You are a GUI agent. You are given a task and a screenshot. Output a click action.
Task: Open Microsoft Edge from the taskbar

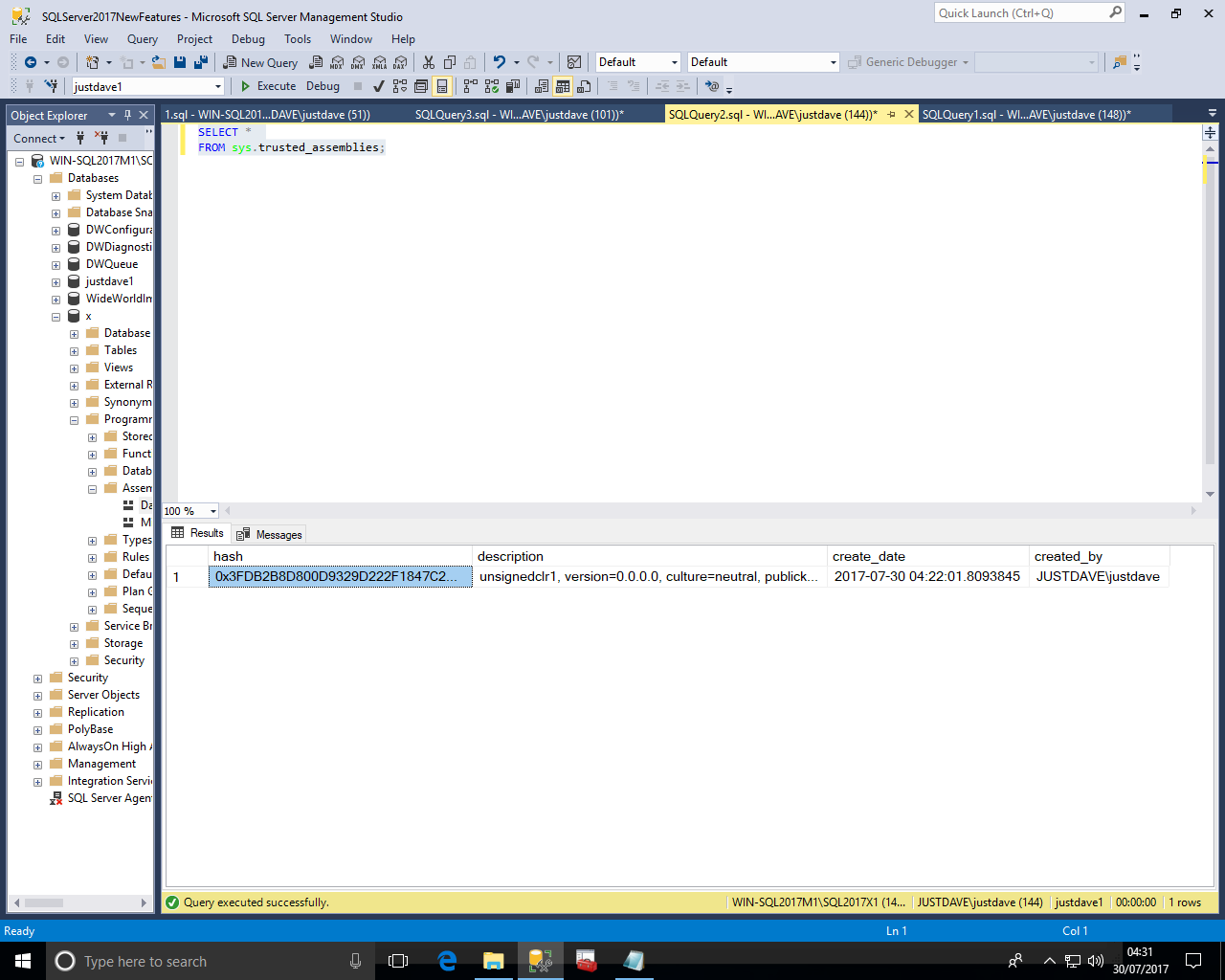(447, 961)
